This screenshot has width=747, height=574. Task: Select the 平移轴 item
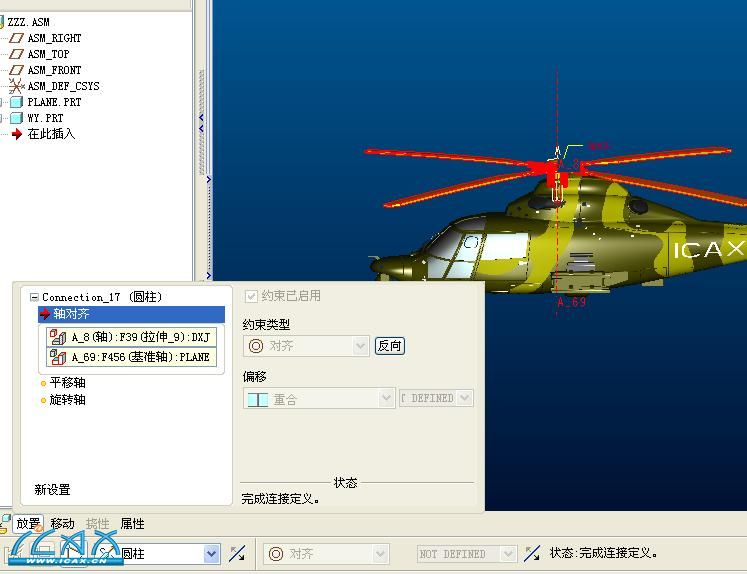tap(68, 383)
